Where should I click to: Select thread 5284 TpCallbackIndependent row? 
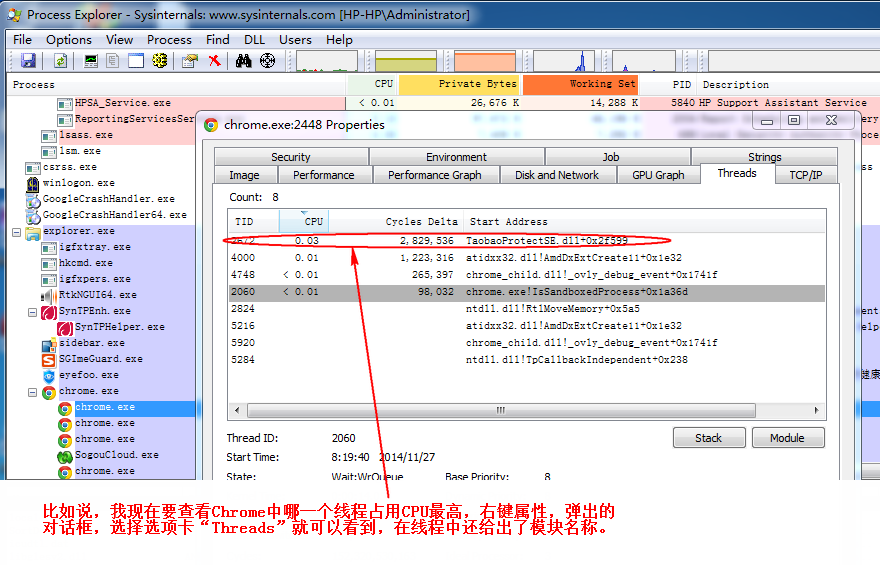[x=526, y=360]
